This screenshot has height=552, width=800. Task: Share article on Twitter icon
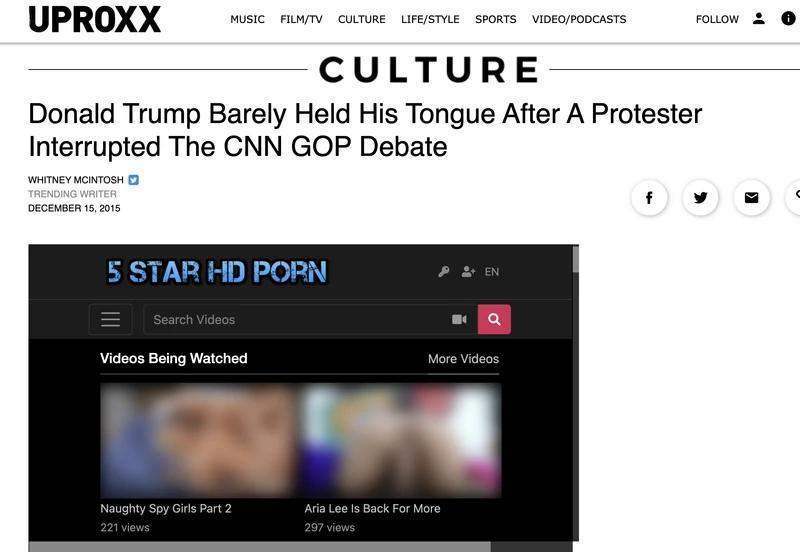click(701, 197)
